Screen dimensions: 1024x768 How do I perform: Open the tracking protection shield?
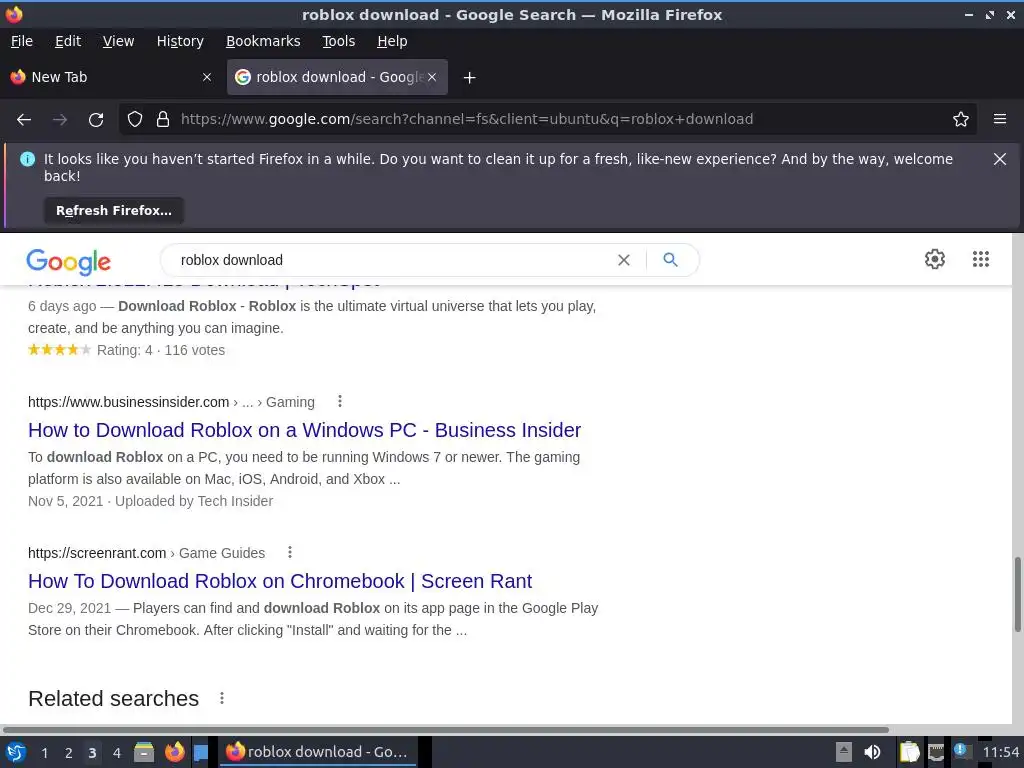pyautogui.click(x=135, y=120)
